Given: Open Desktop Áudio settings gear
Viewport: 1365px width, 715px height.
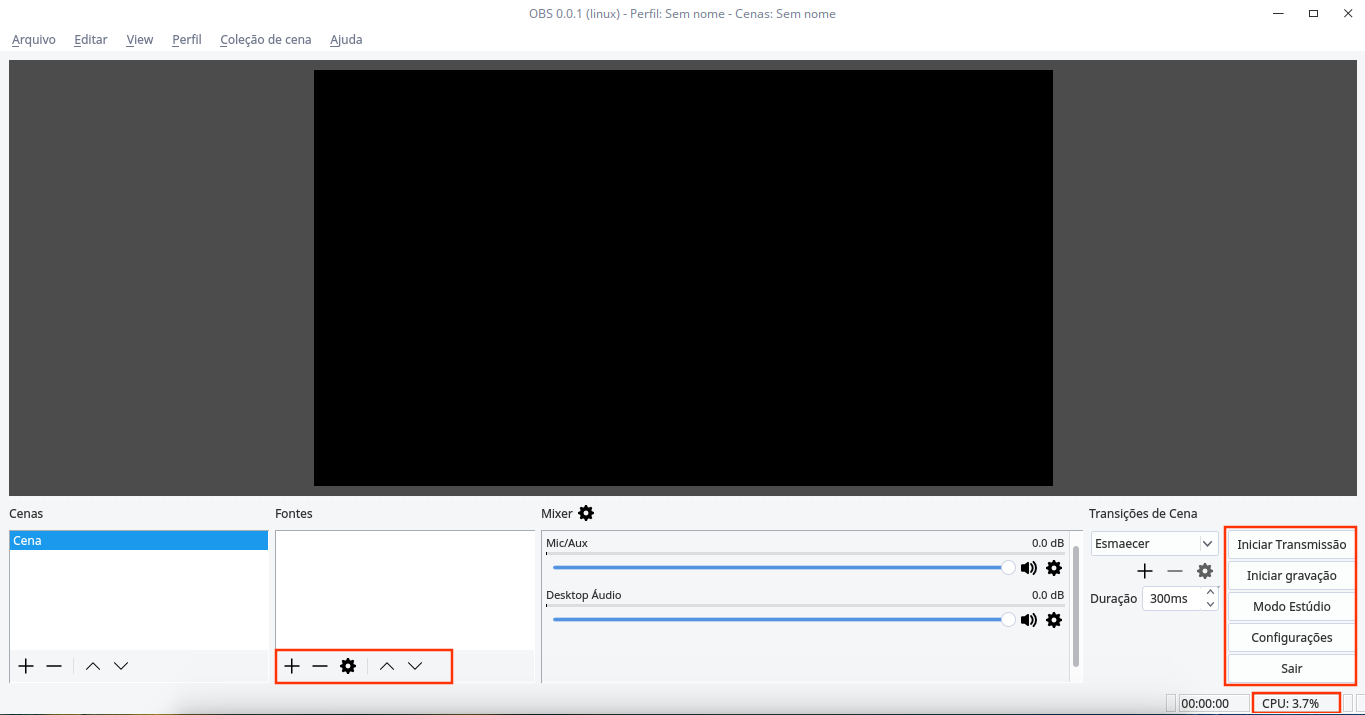Looking at the screenshot, I should [1054, 620].
